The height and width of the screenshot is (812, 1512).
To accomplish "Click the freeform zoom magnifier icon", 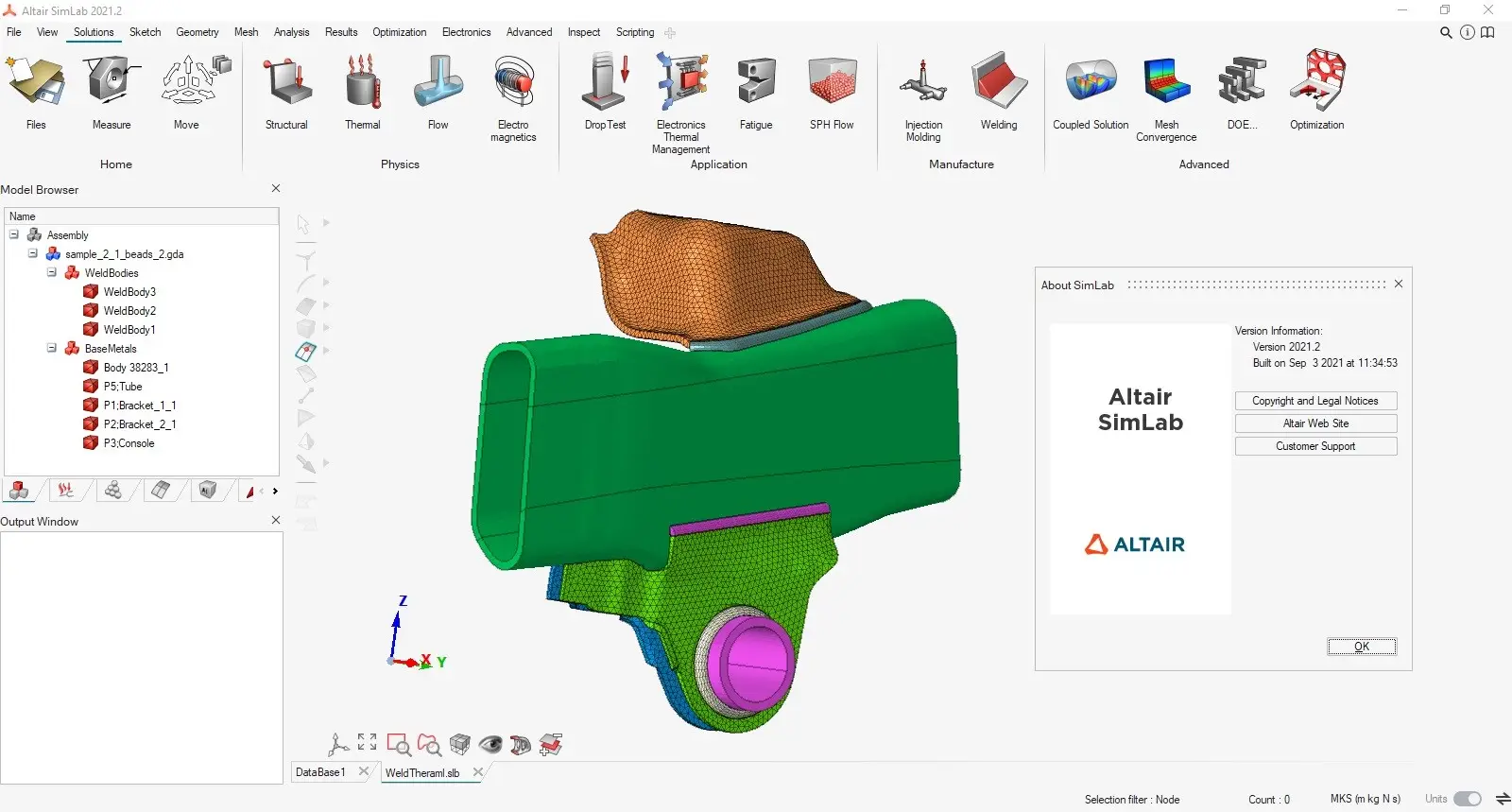I will 429,745.
